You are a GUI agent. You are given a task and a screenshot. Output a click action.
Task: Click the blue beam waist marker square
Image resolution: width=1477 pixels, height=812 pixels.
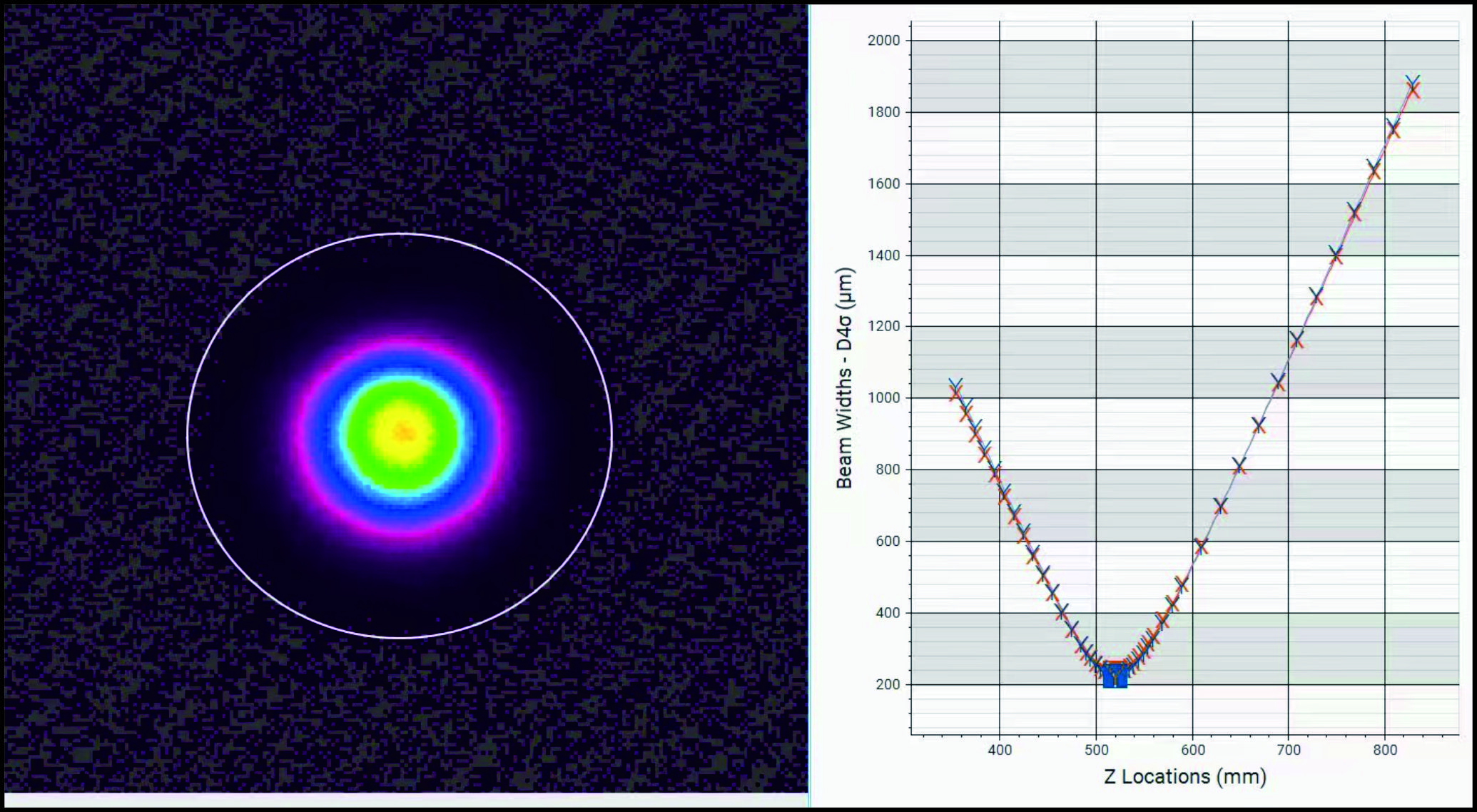coord(1115,675)
